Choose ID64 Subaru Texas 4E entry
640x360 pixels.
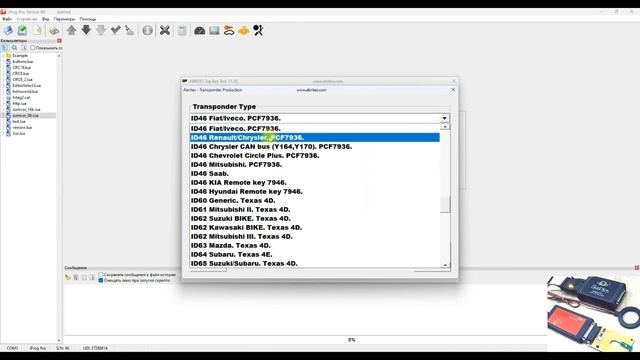[315, 254]
